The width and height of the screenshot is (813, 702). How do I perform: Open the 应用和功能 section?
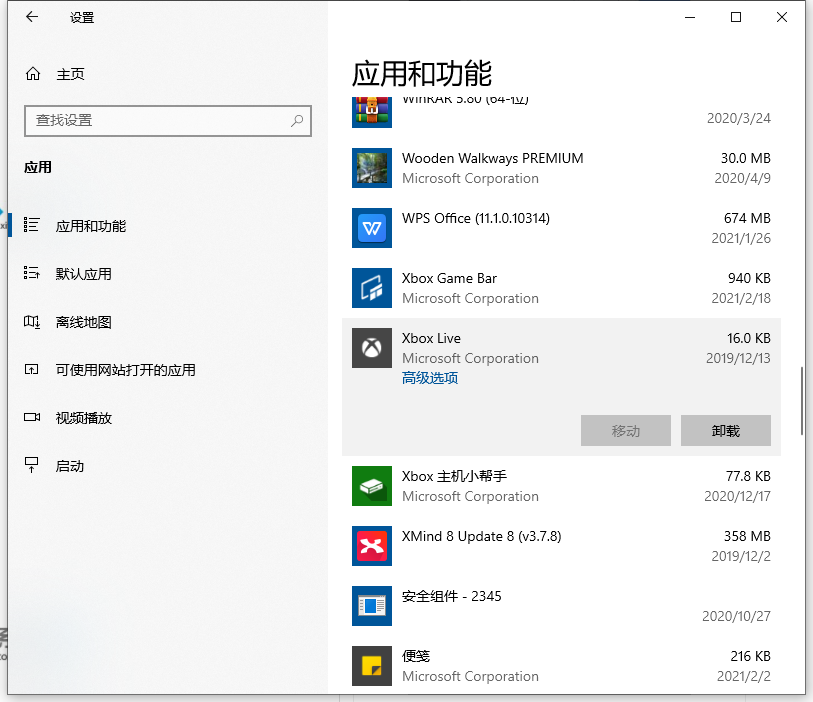(91, 226)
